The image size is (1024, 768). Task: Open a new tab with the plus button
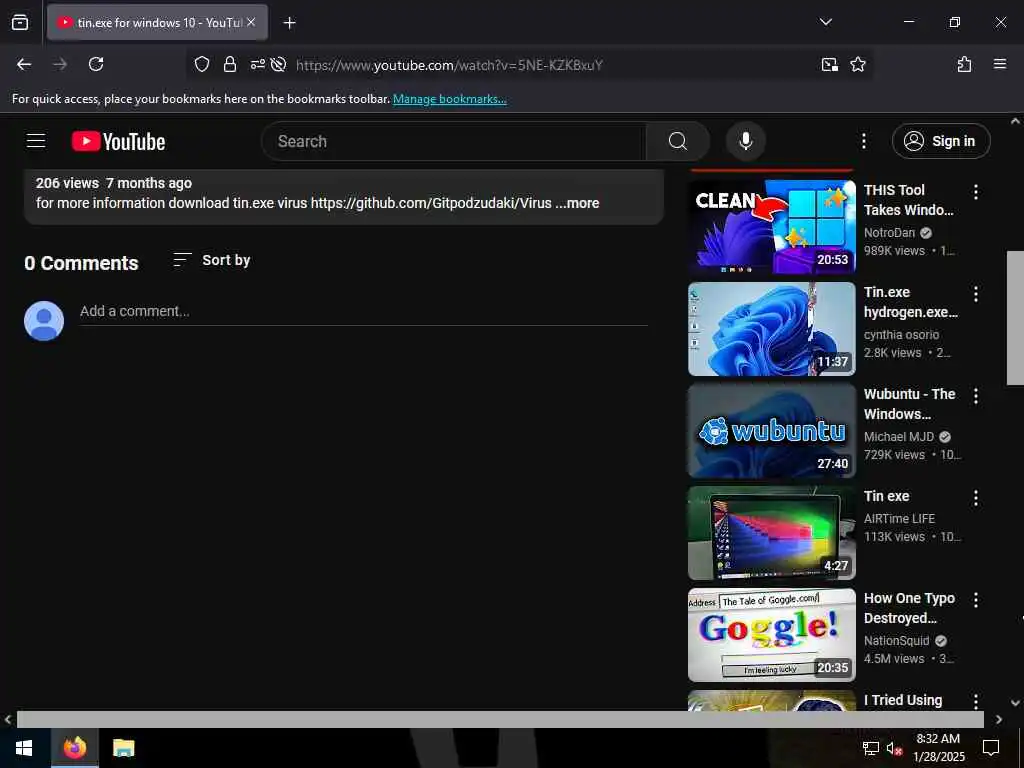pyautogui.click(x=289, y=23)
